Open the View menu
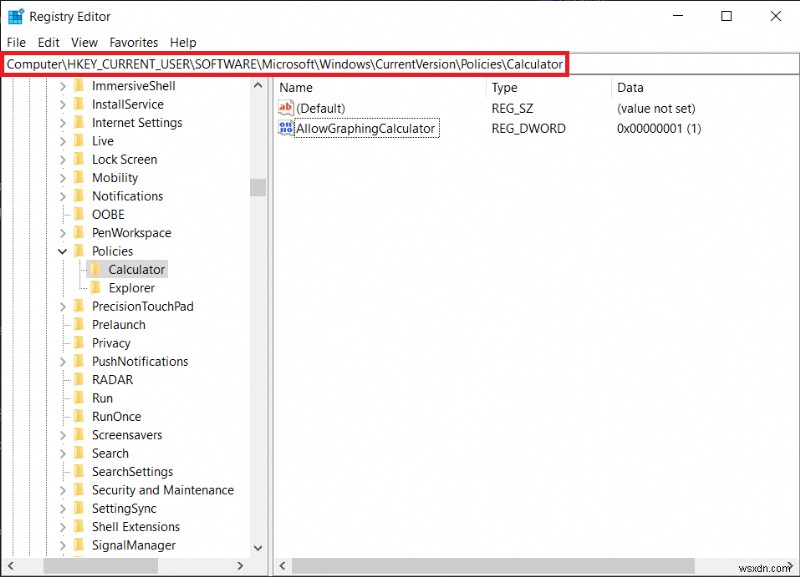Screen dimensions: 800x577 [84, 42]
